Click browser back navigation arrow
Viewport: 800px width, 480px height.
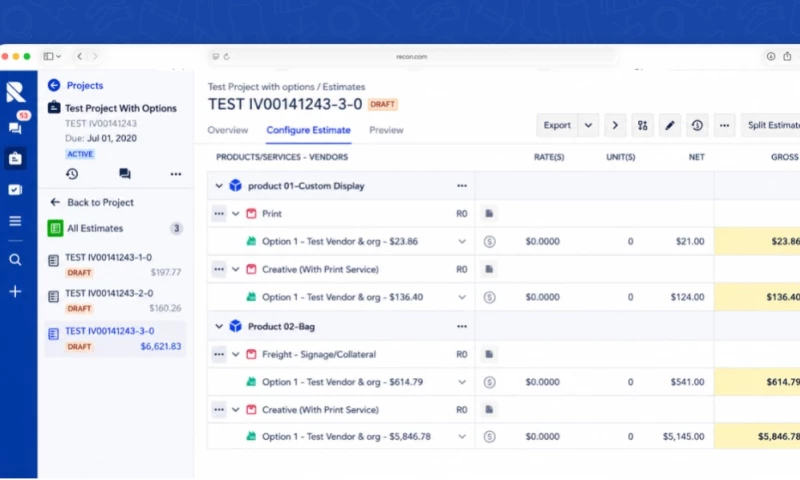80,56
